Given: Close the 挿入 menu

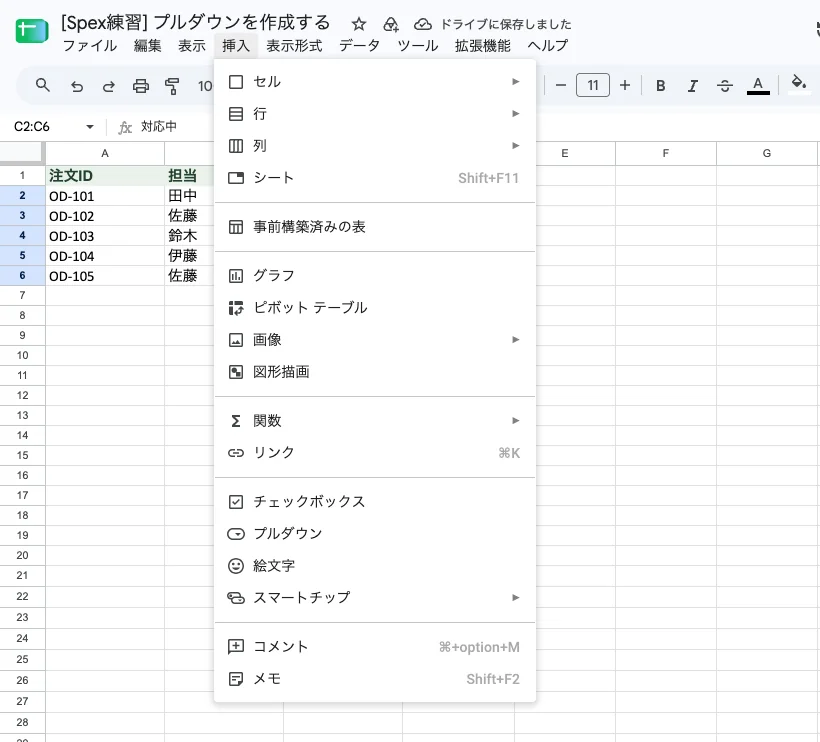Looking at the screenshot, I should click(x=235, y=46).
